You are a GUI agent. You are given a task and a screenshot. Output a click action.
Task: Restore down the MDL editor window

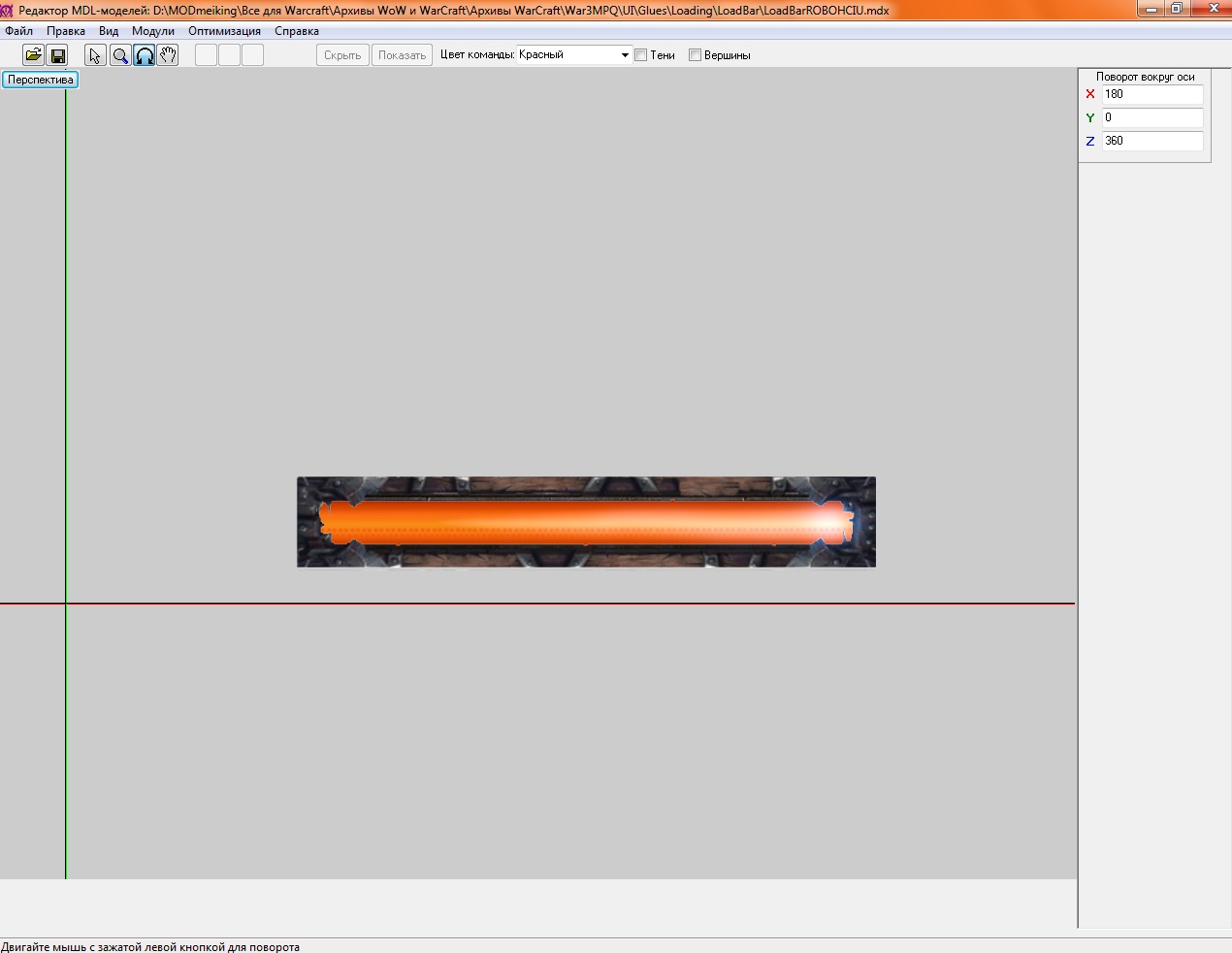tap(1177, 9)
